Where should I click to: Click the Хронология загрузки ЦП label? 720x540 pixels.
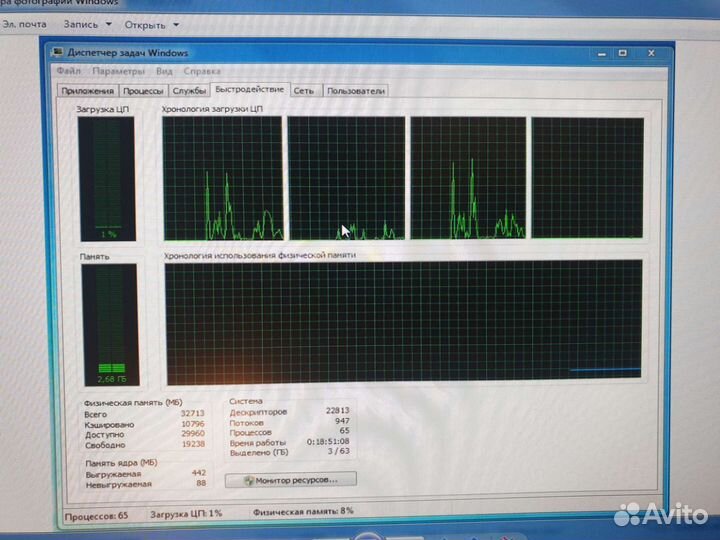(212, 109)
